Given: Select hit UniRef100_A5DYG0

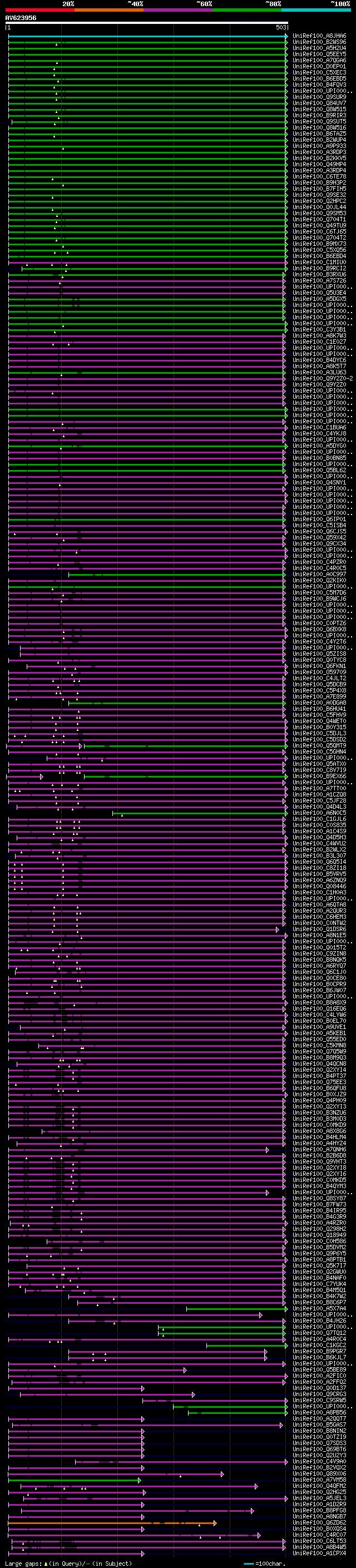Looking at the screenshot, I should (319, 446).
